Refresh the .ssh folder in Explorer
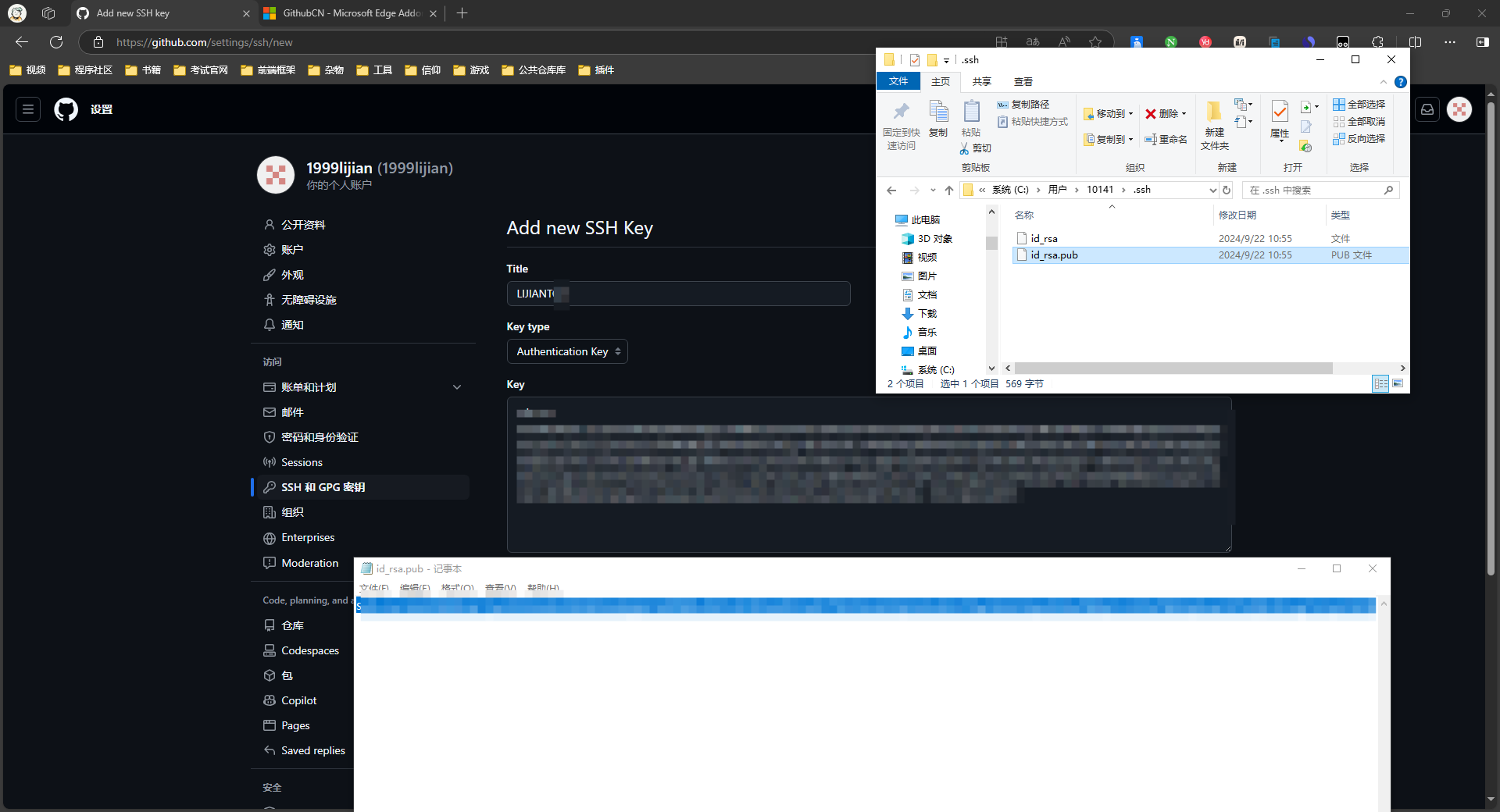Screen dimensions: 1500x812 (1227, 190)
